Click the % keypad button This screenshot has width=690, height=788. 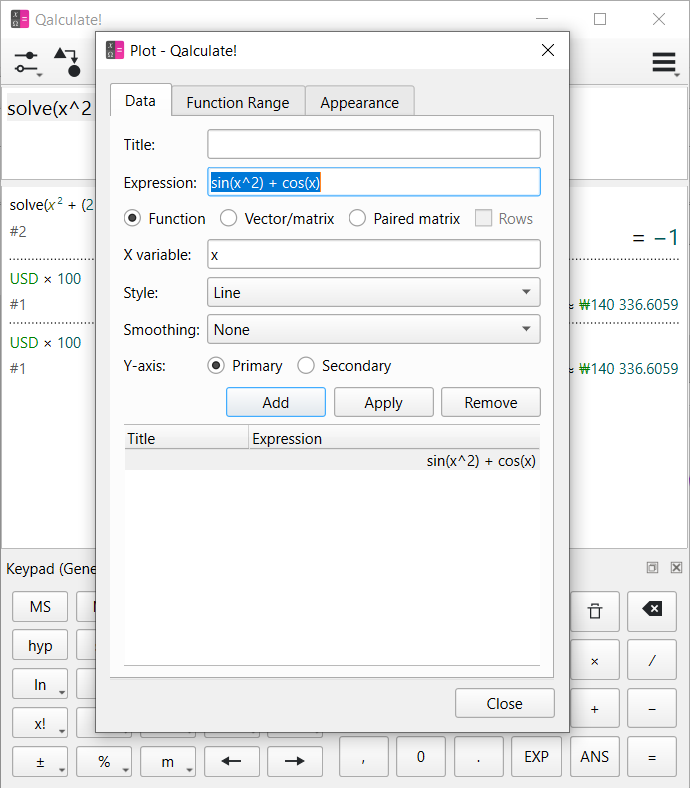(x=104, y=762)
